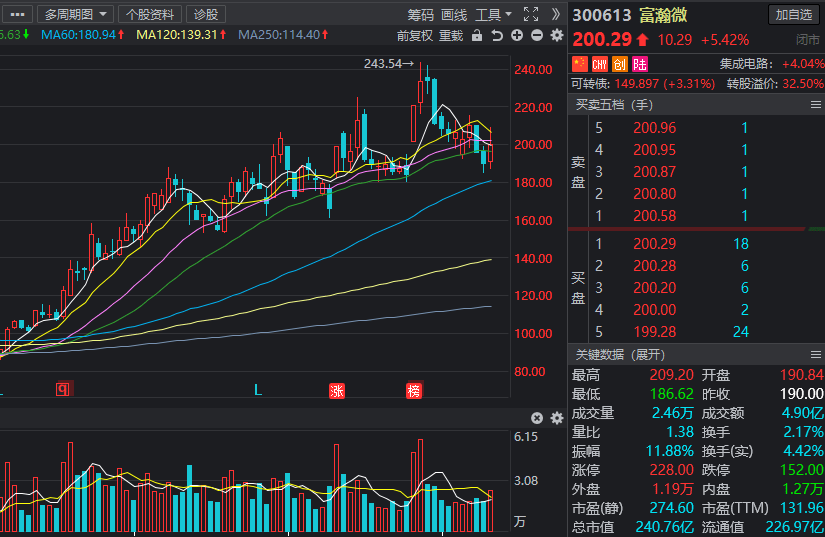Zoom in chart with plus icon
The image size is (825, 537).
[517, 35]
